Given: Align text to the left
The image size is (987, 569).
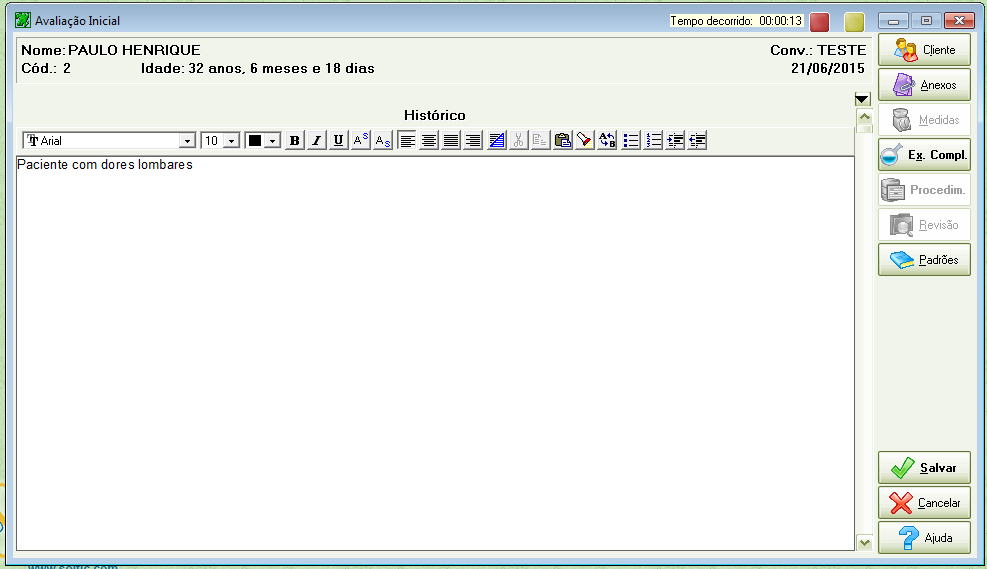Looking at the screenshot, I should pyautogui.click(x=407, y=141).
